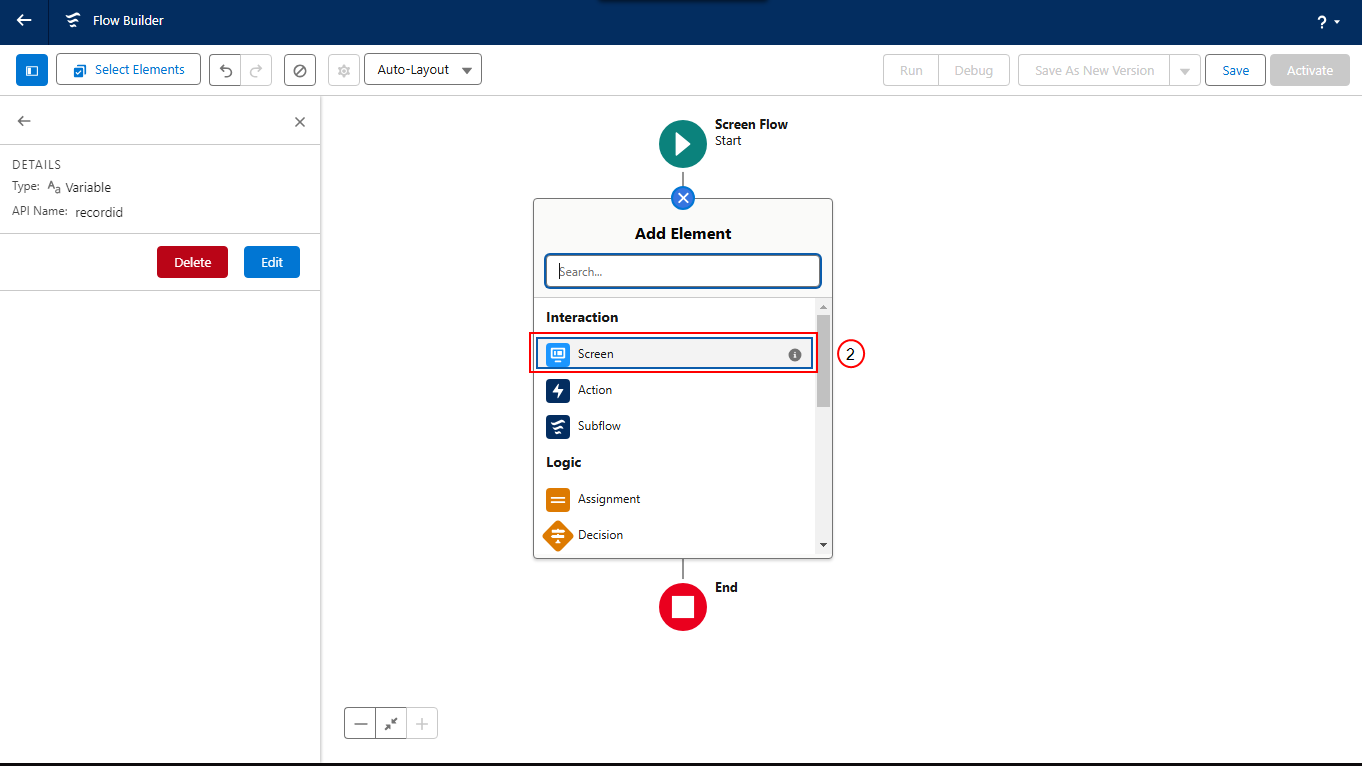Choose the Subflow element
The width and height of the screenshot is (1362, 766).
point(675,426)
